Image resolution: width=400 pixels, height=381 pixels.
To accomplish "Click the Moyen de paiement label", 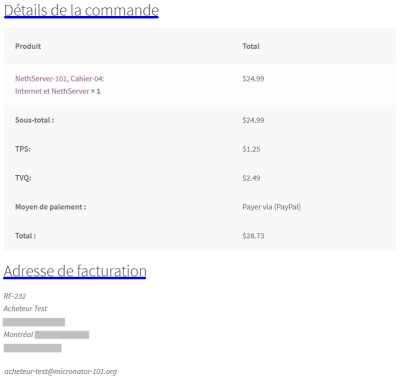I will (51, 207).
